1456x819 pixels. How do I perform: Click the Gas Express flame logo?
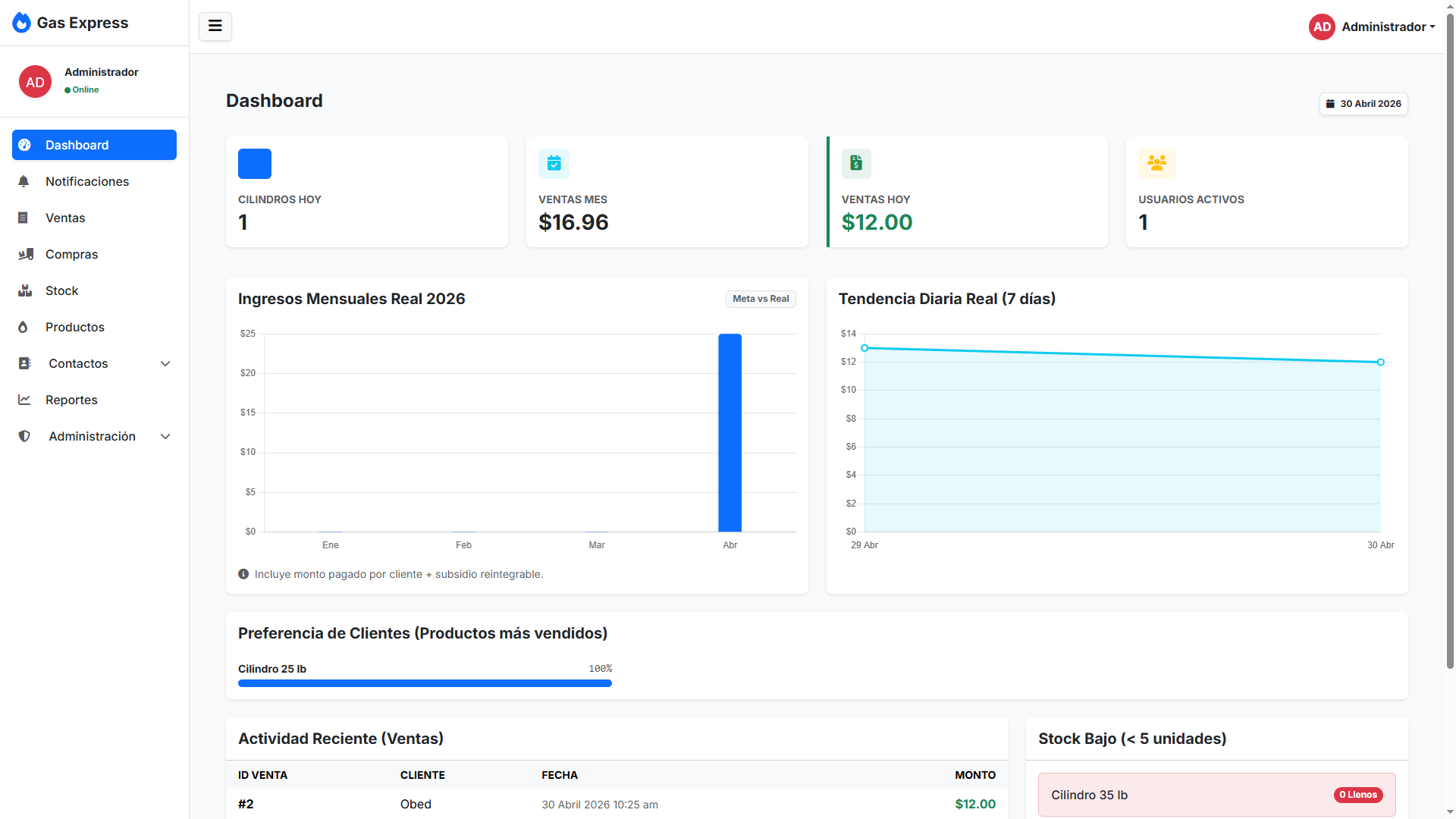22,23
